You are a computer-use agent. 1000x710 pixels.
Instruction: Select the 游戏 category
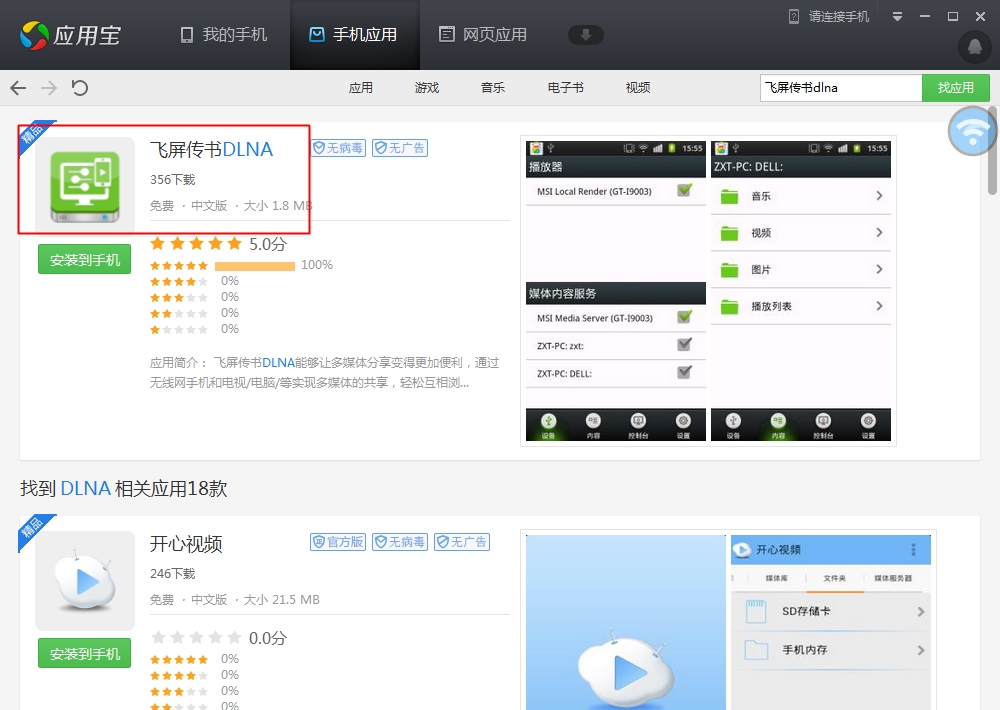coord(427,87)
